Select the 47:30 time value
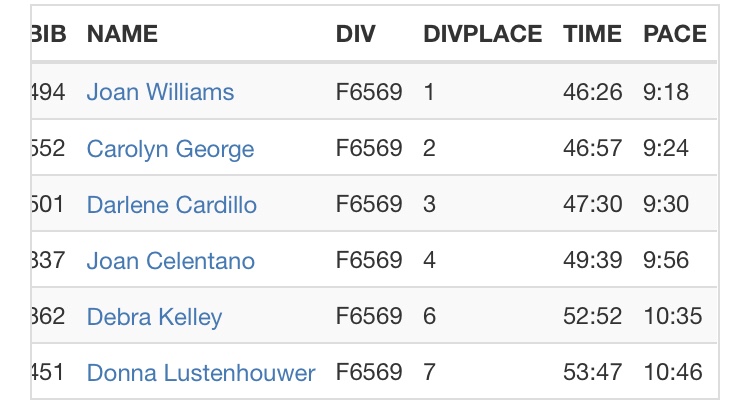 [590, 205]
